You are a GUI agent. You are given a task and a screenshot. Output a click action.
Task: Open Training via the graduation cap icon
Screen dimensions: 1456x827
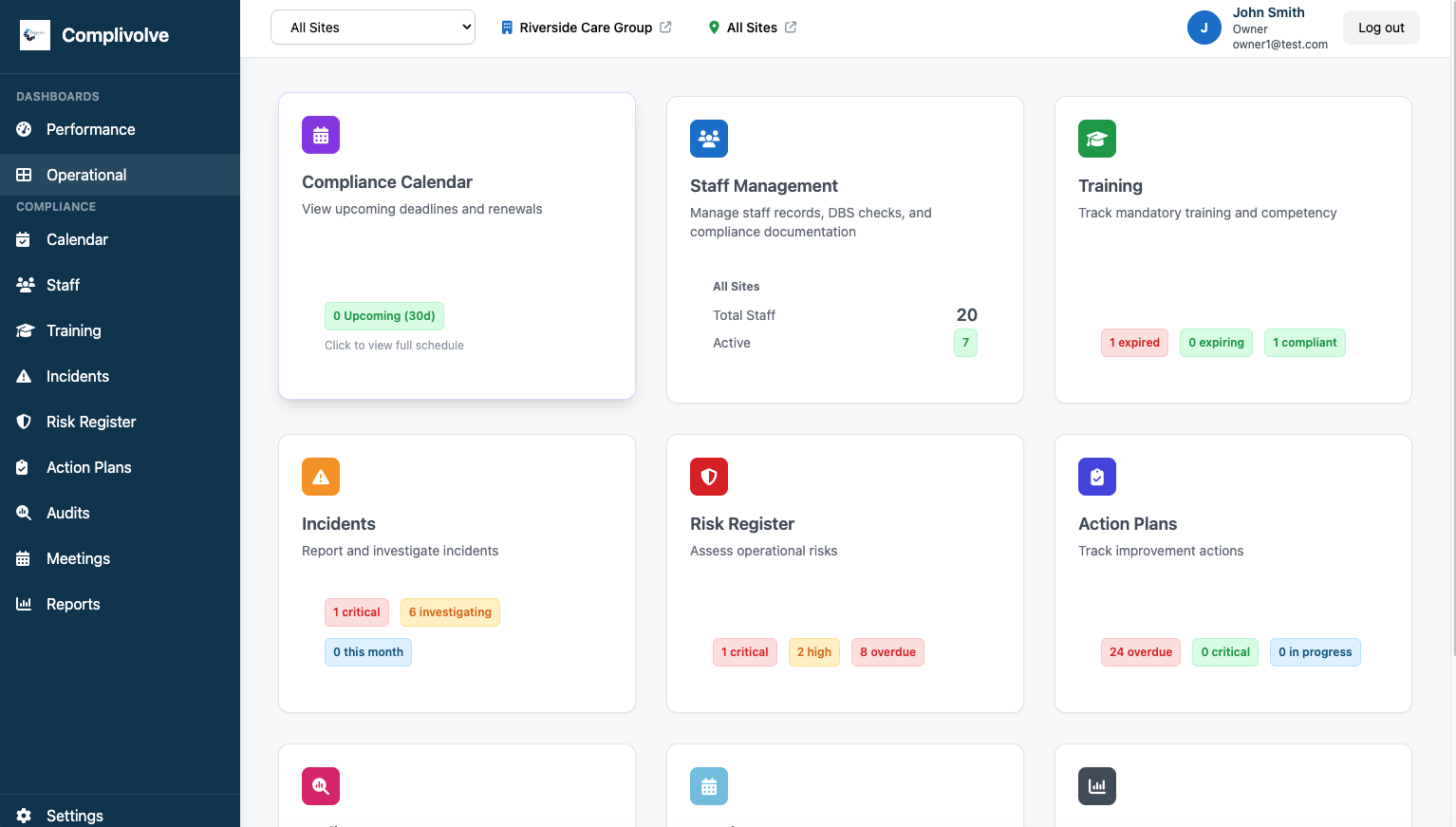coord(25,330)
